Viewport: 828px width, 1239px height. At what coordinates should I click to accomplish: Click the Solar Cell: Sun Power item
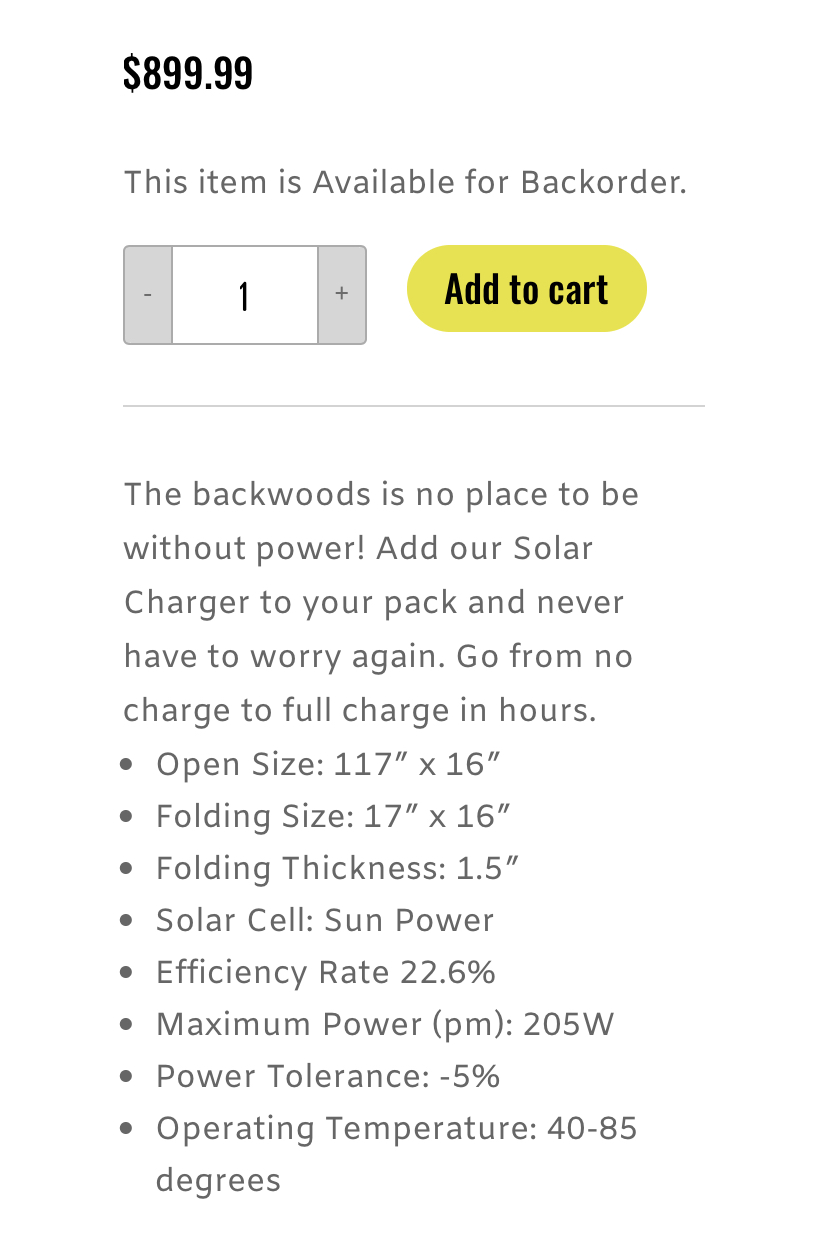pos(325,921)
